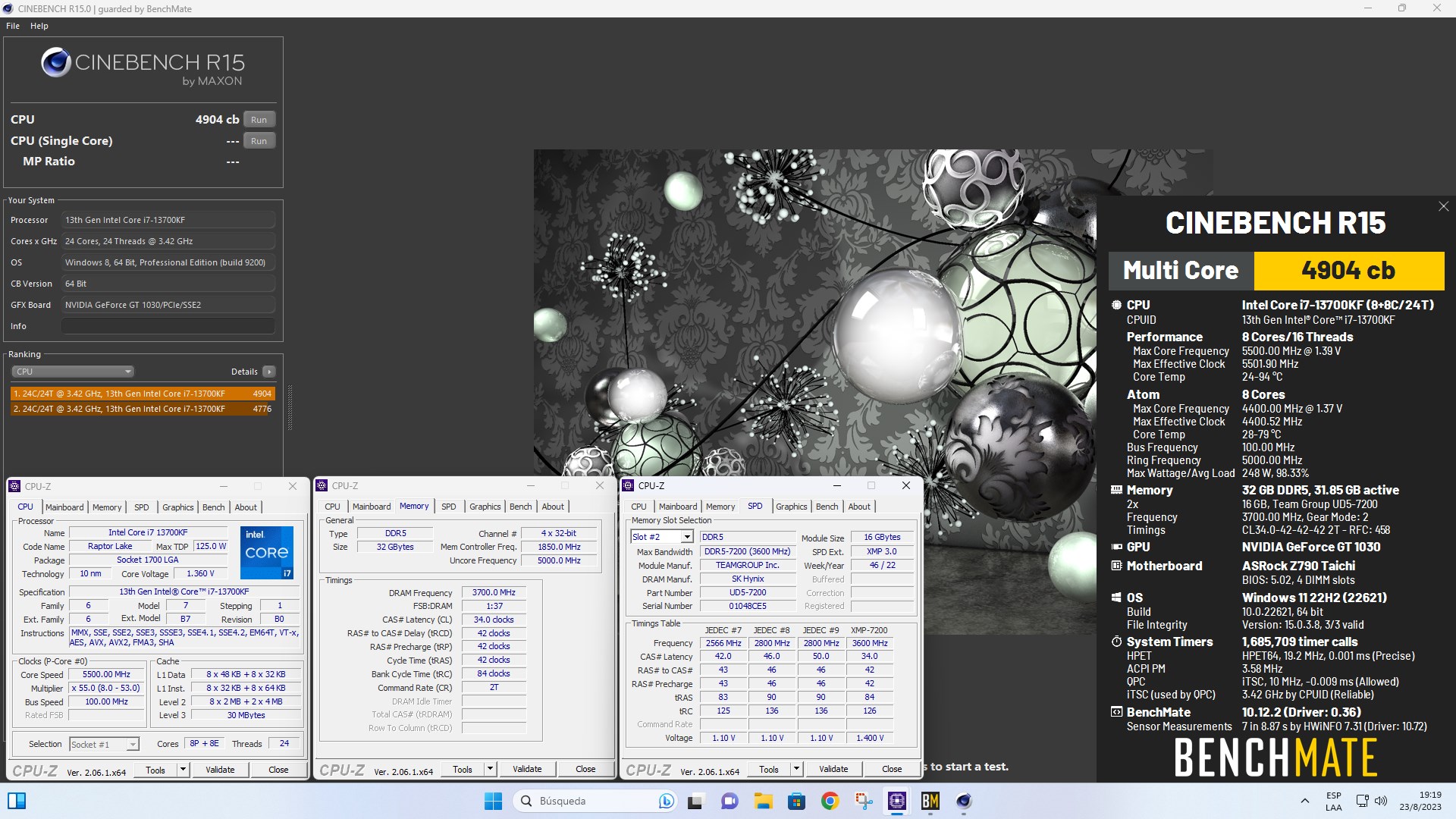Open the Help menu in Cinebench
1456x819 pixels.
39,26
